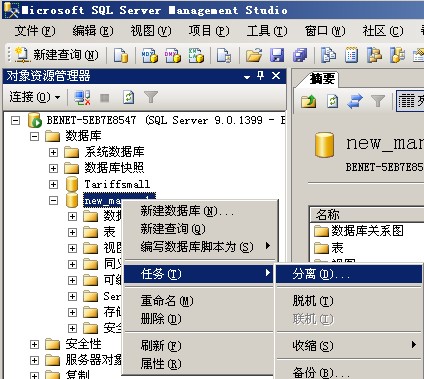Viewport: 424px width, 379px height.
Task: Expand the 数据库快照 folder
Action: [53, 168]
